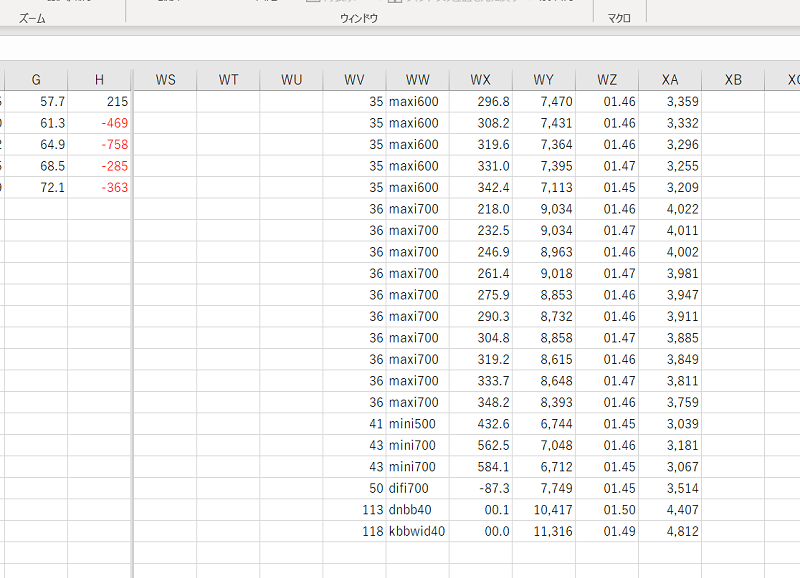Click the cell showing 4,812

[x=670, y=531]
